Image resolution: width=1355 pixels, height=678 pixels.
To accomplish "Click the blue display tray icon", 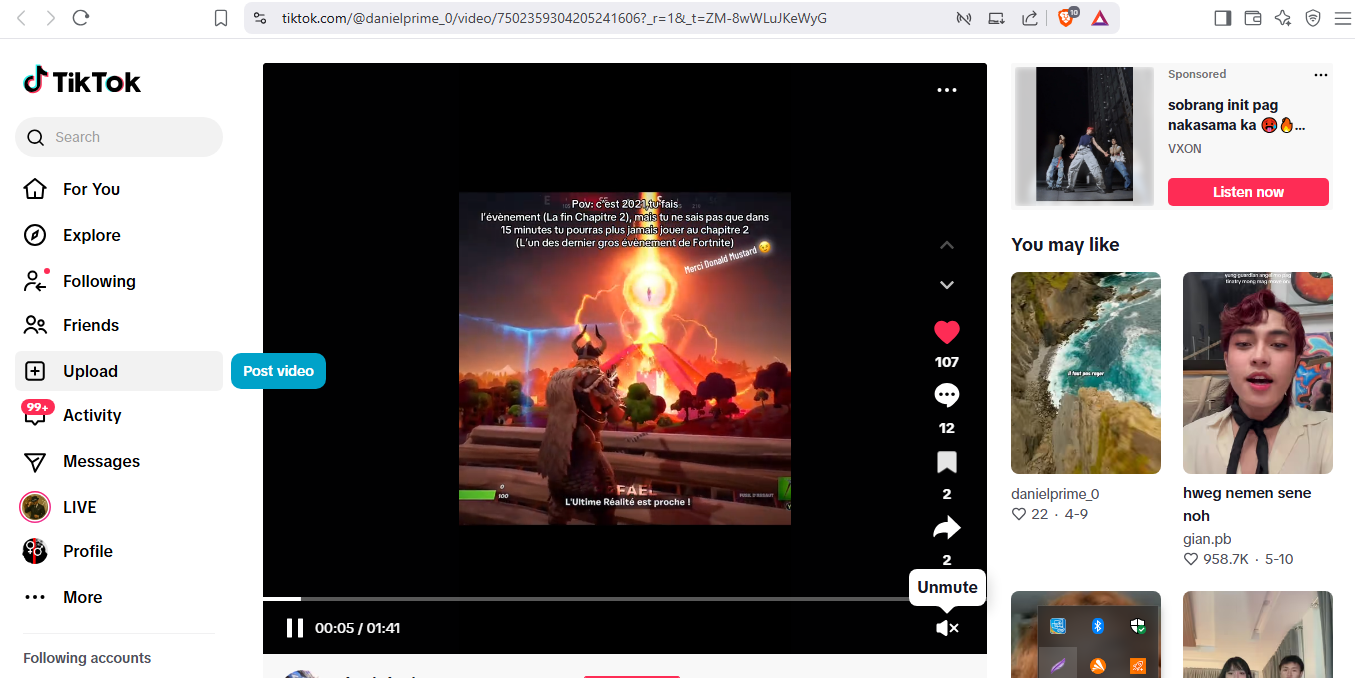I will [1058, 626].
